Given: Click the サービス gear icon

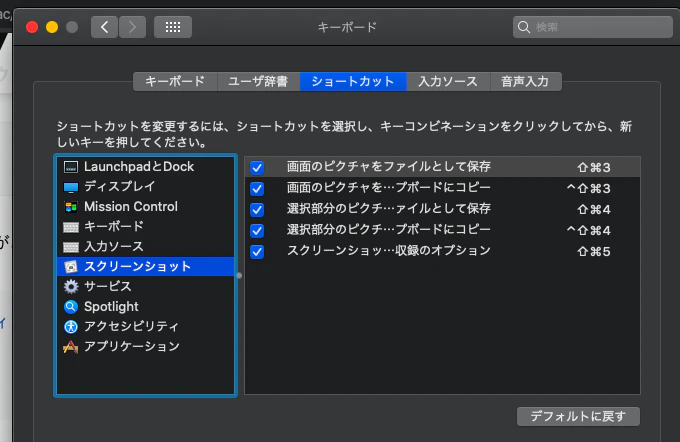Looking at the screenshot, I should (x=71, y=287).
